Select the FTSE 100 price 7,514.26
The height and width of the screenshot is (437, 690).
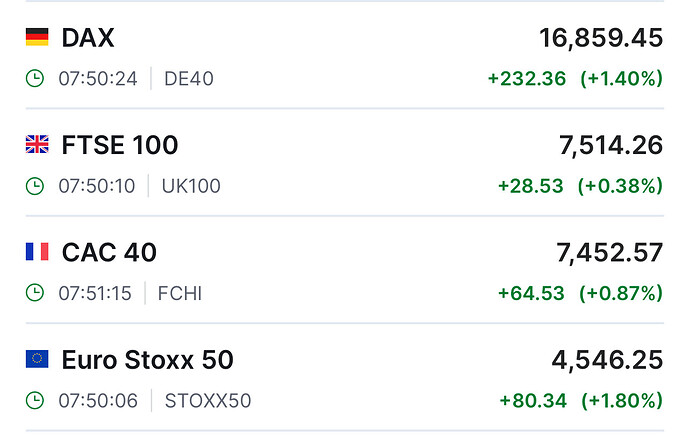pyautogui.click(x=610, y=145)
